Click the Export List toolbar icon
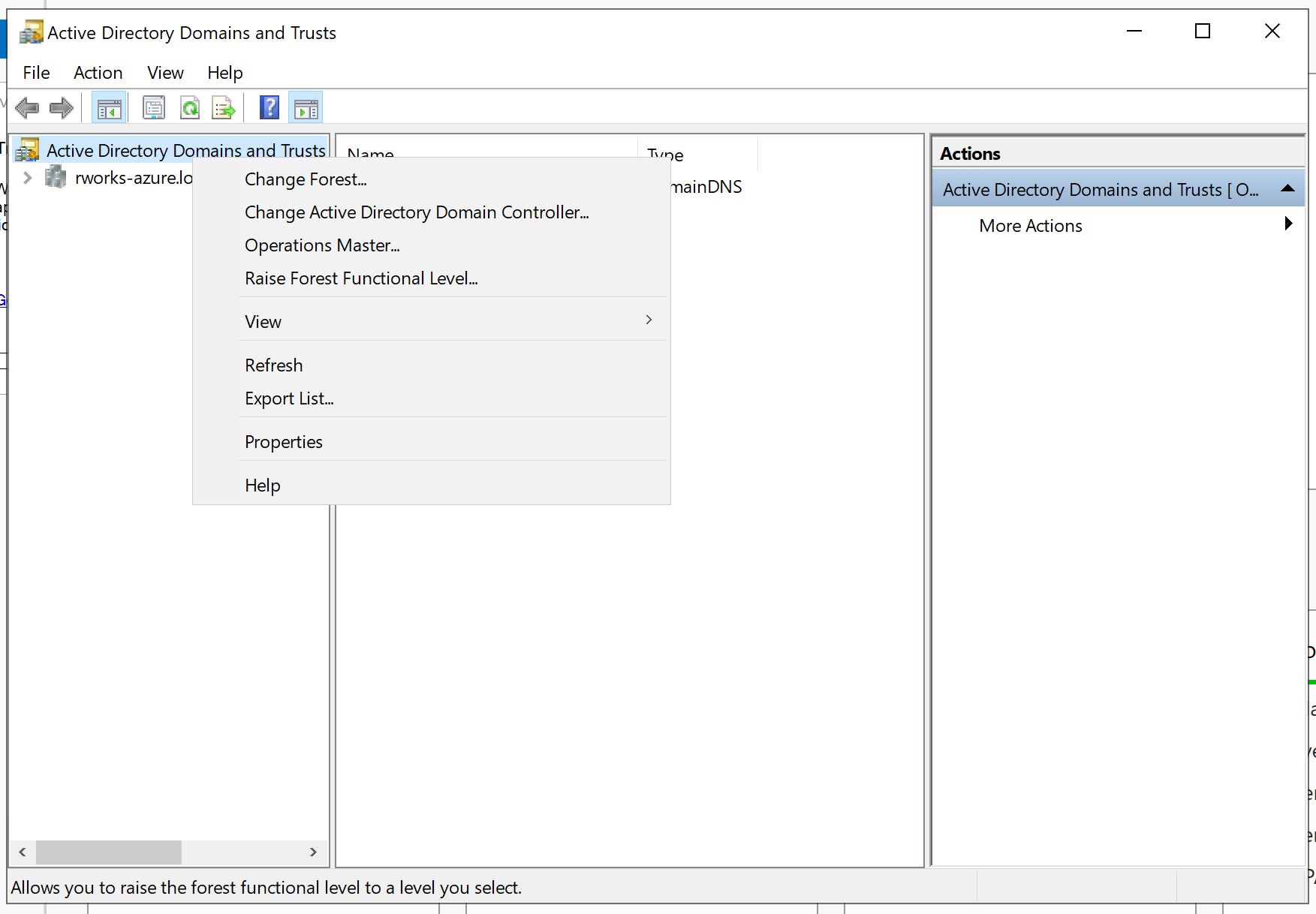The image size is (1316, 914). 224,108
